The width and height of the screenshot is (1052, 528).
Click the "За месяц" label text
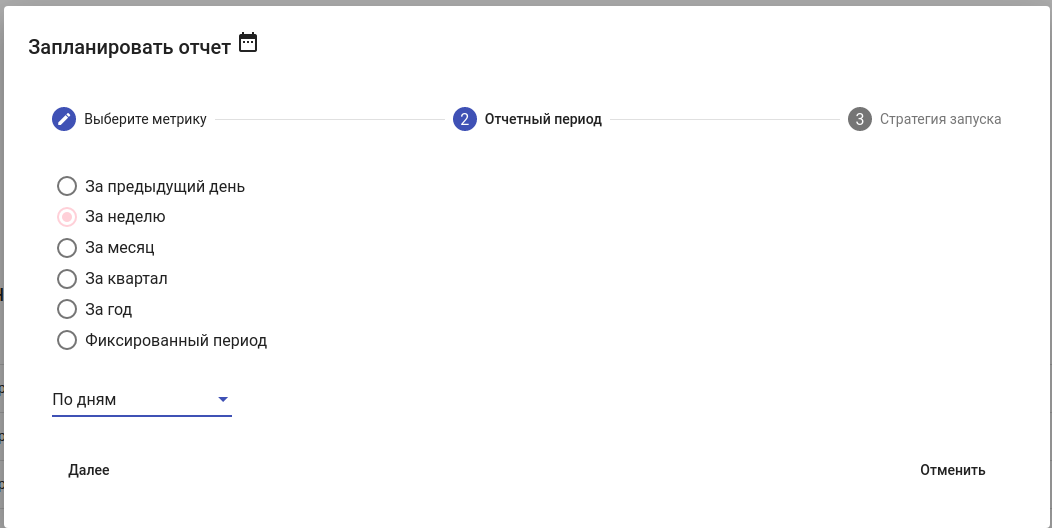[120, 248]
